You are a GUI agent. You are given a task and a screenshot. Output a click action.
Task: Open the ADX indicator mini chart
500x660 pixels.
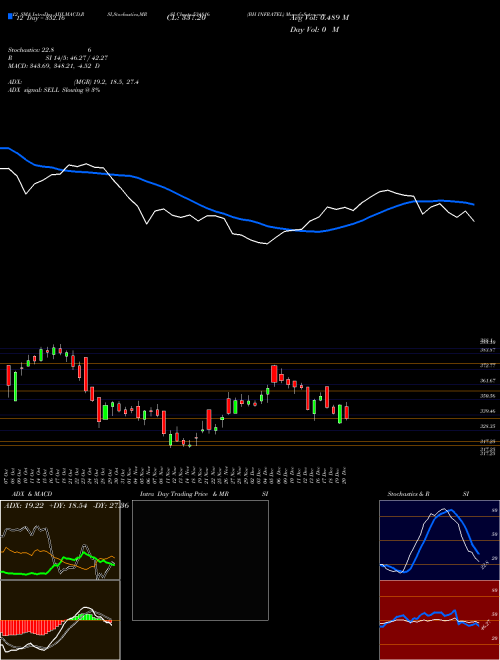click(60, 540)
